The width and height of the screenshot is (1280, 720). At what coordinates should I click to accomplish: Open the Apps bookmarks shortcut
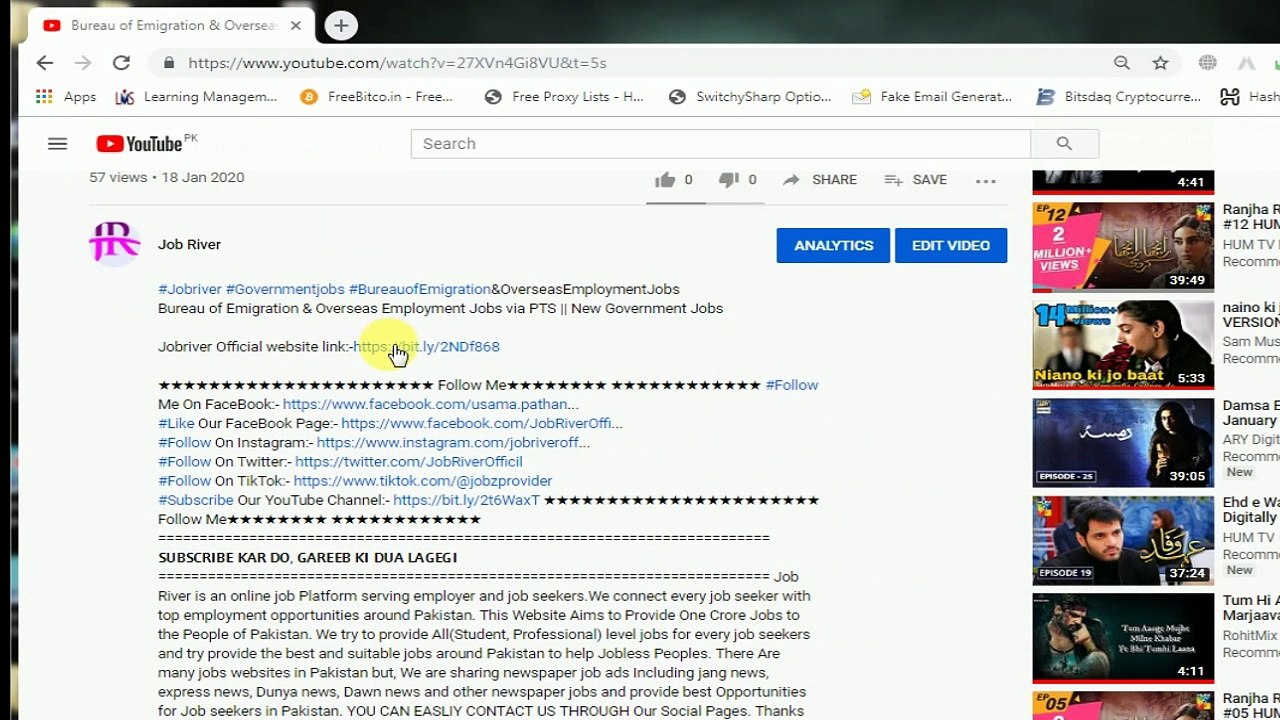coord(66,97)
